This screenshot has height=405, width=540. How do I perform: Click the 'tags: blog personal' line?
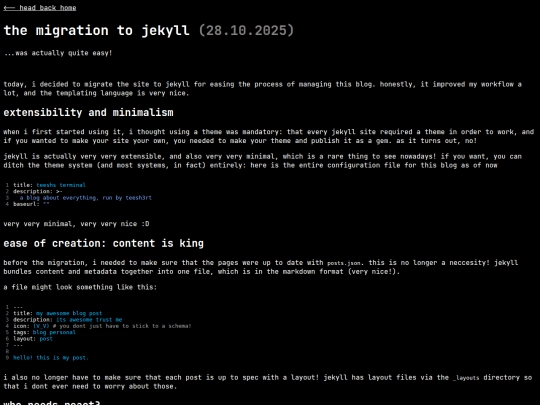pos(44,332)
